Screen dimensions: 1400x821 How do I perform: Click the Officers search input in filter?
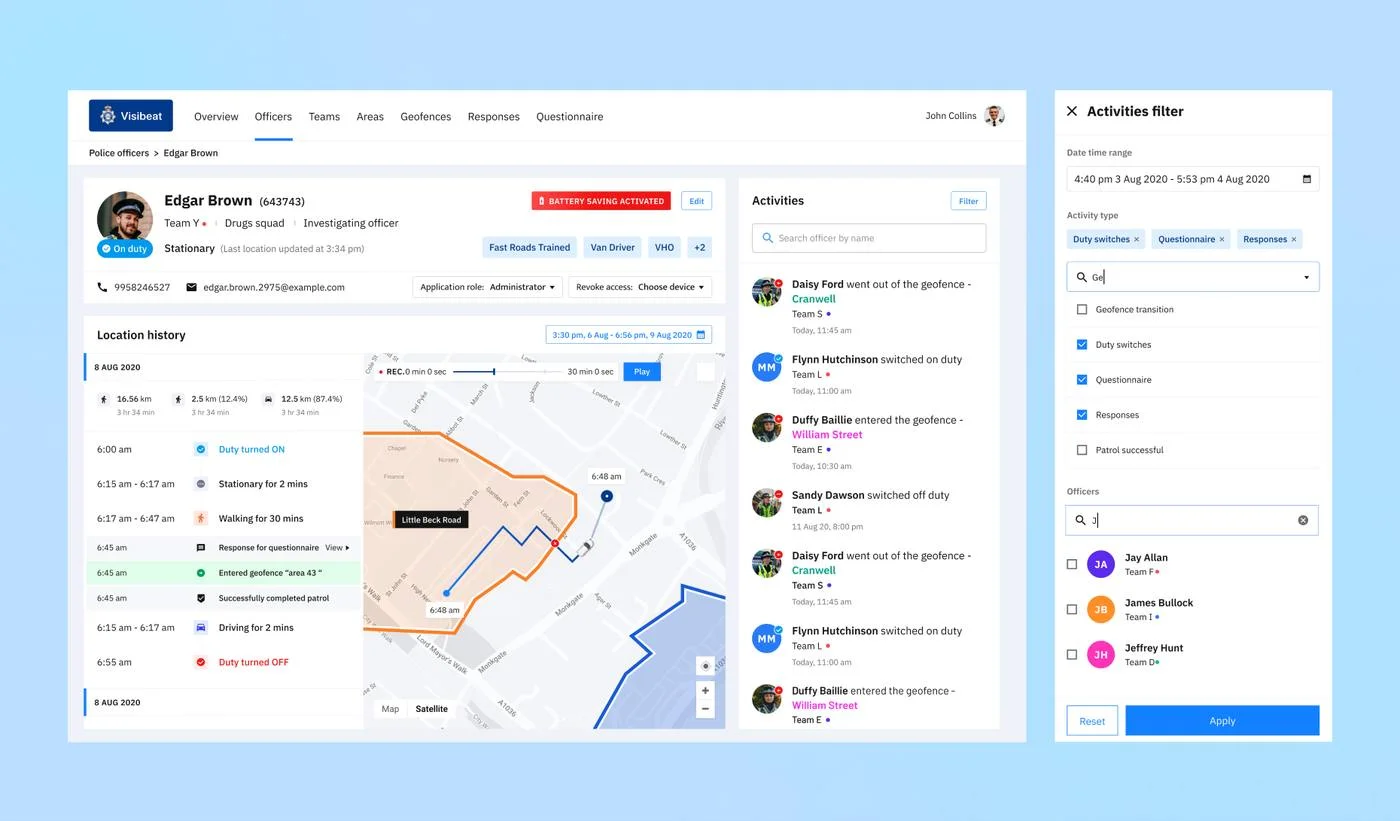(1192, 520)
